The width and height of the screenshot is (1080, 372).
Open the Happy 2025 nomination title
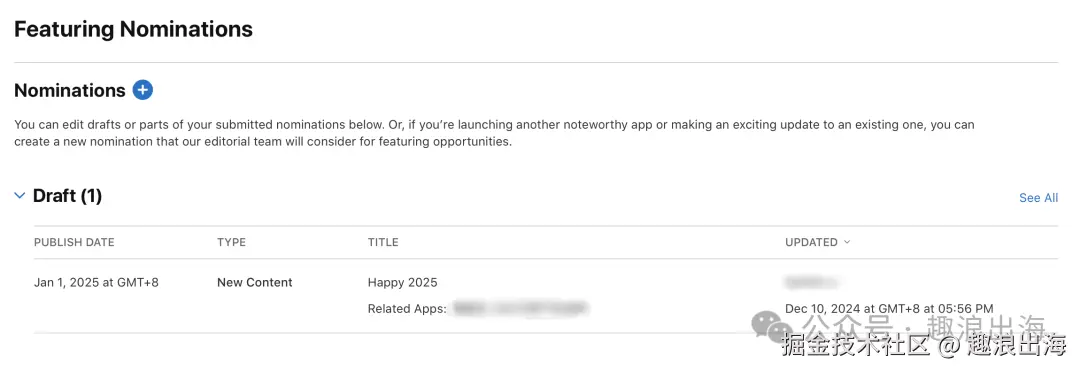point(402,282)
